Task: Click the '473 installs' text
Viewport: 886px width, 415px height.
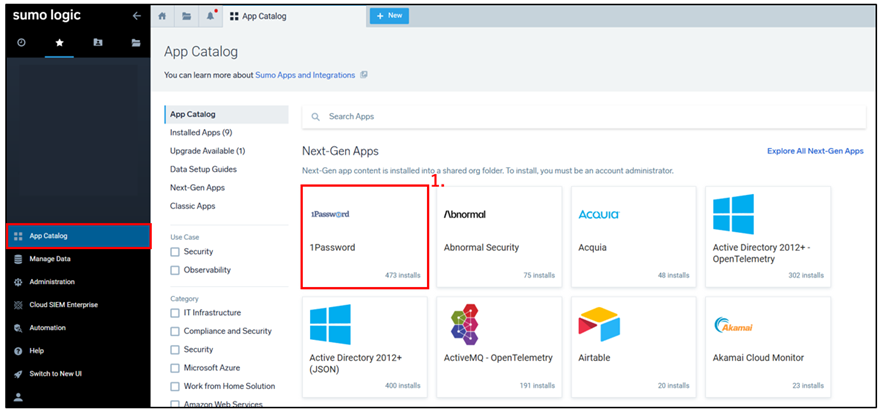Action: pyautogui.click(x=403, y=275)
